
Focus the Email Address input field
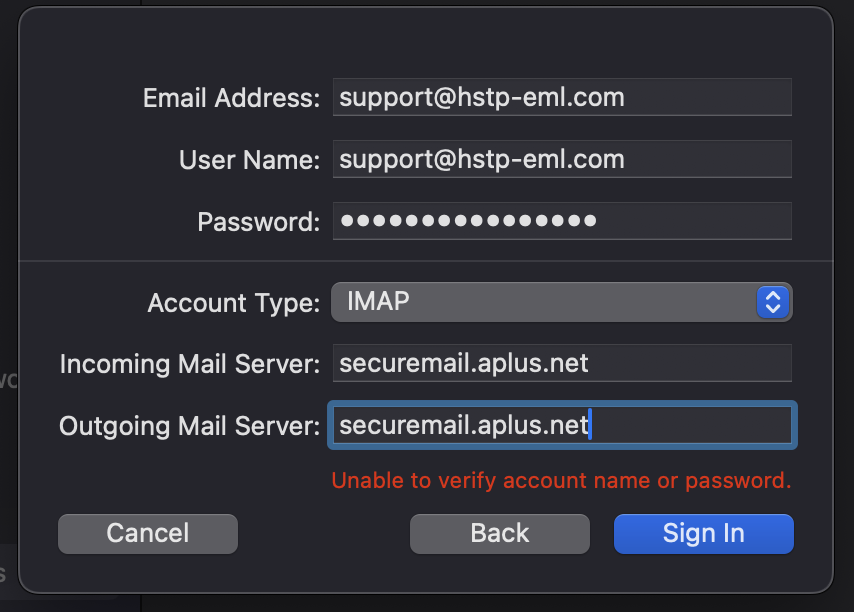[x=561, y=98]
